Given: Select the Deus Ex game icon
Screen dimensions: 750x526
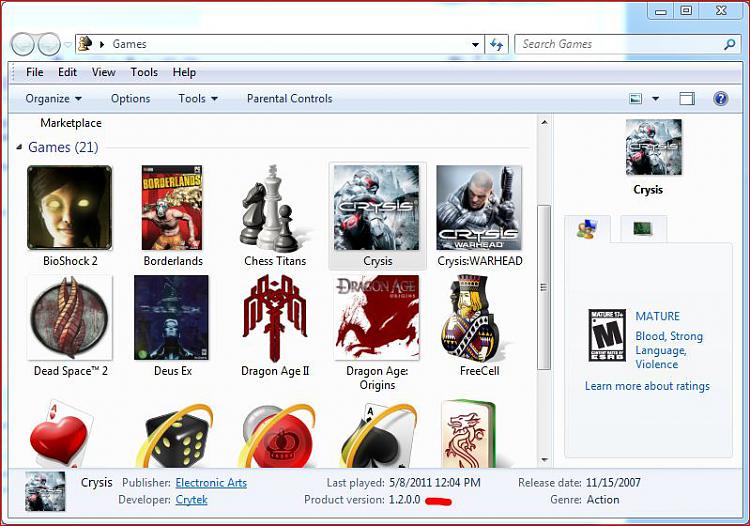Looking at the screenshot, I should click(x=172, y=318).
